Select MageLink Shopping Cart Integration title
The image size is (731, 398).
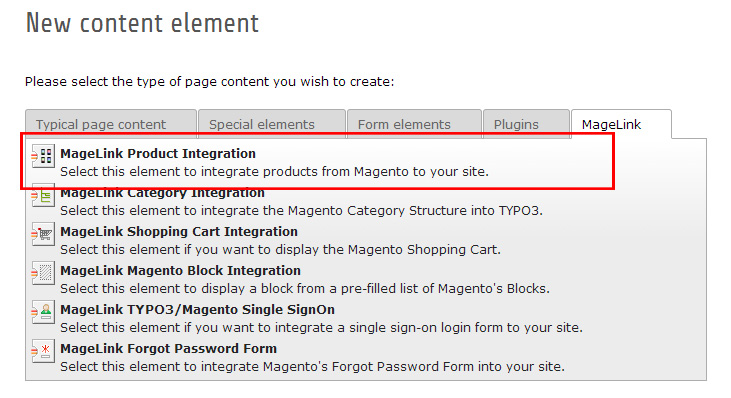179,232
